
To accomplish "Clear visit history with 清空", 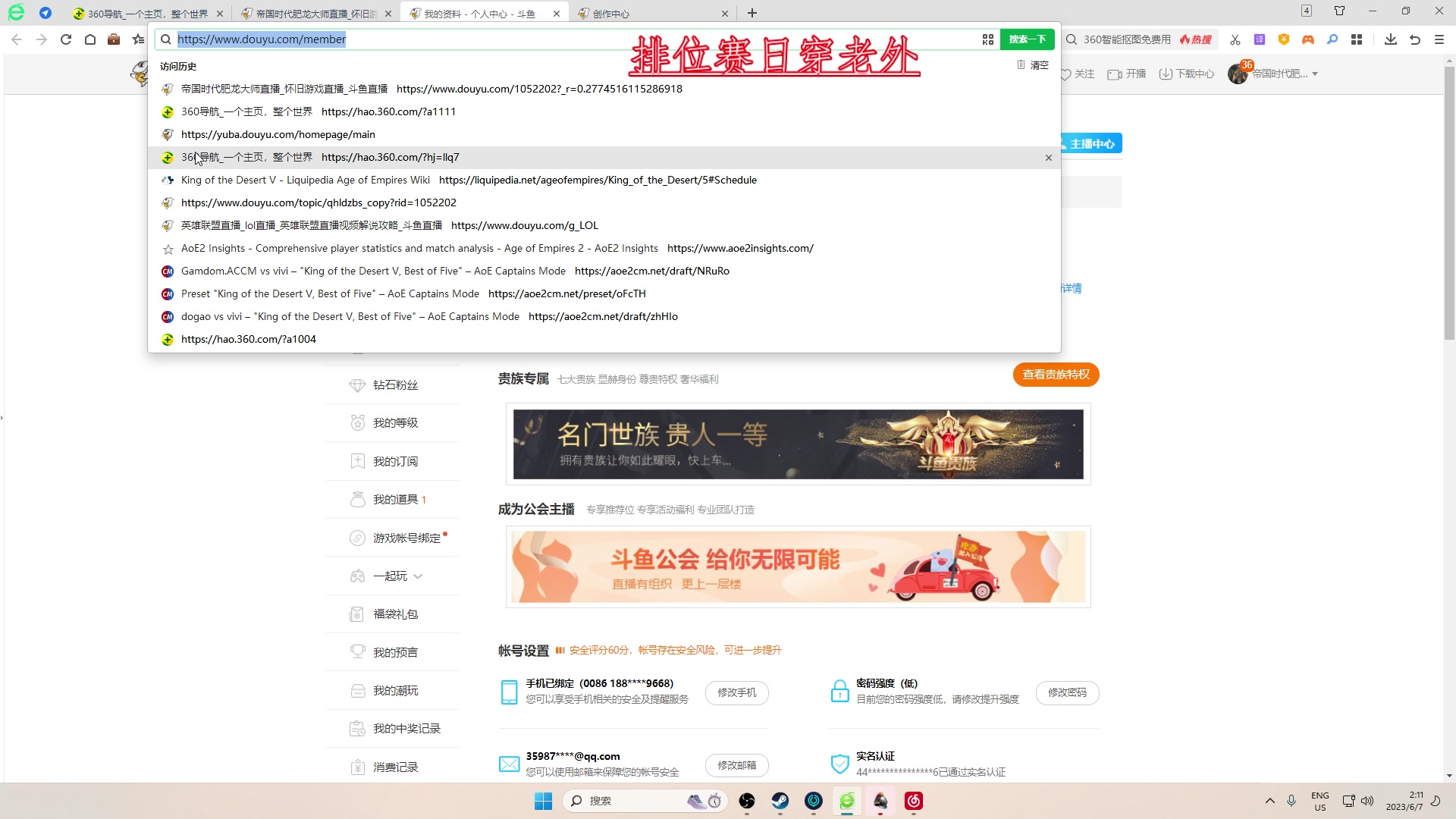I will pos(1033,65).
